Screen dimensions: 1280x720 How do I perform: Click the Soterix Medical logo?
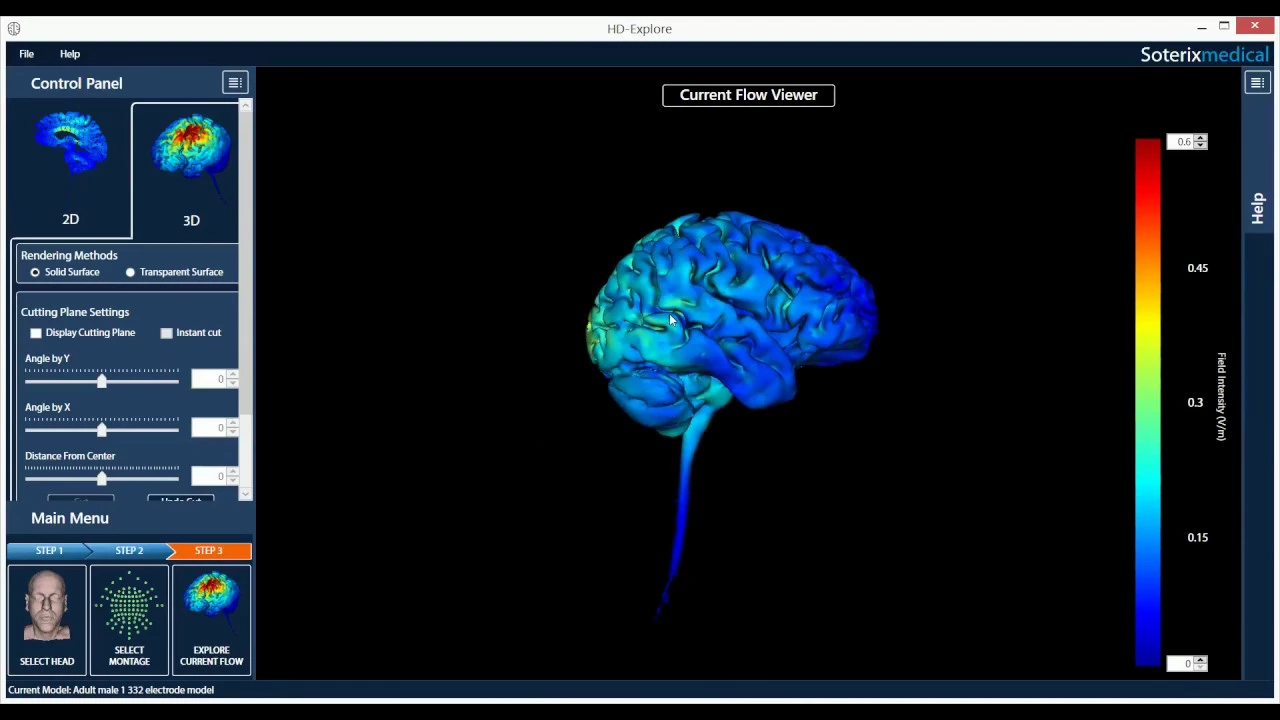click(1204, 55)
